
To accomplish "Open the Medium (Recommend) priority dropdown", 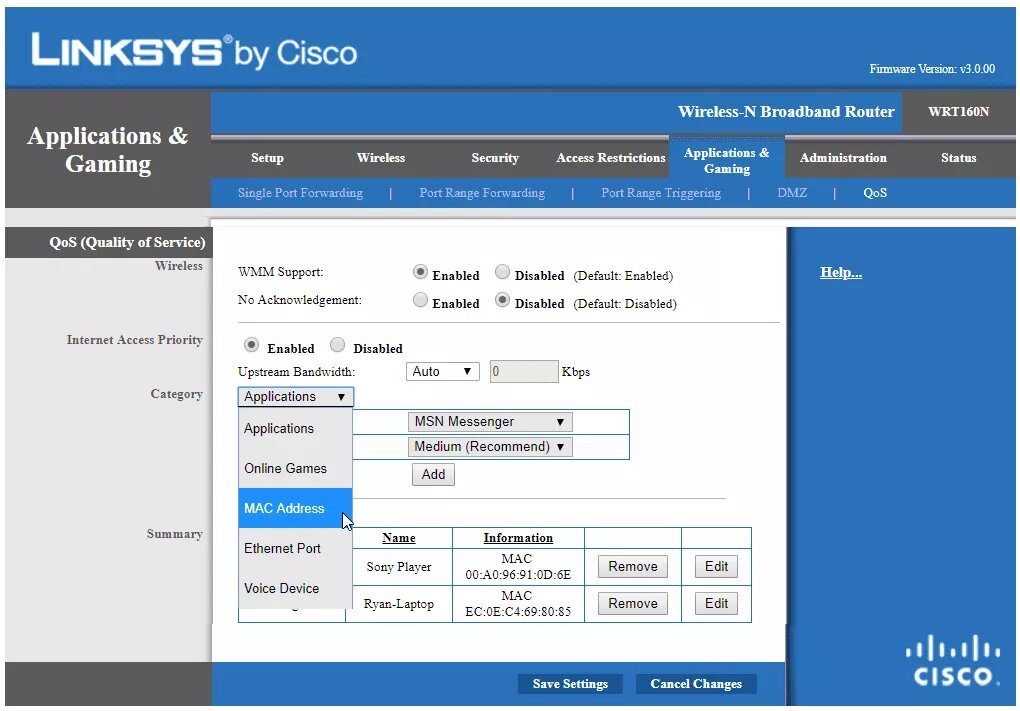I will [x=490, y=447].
